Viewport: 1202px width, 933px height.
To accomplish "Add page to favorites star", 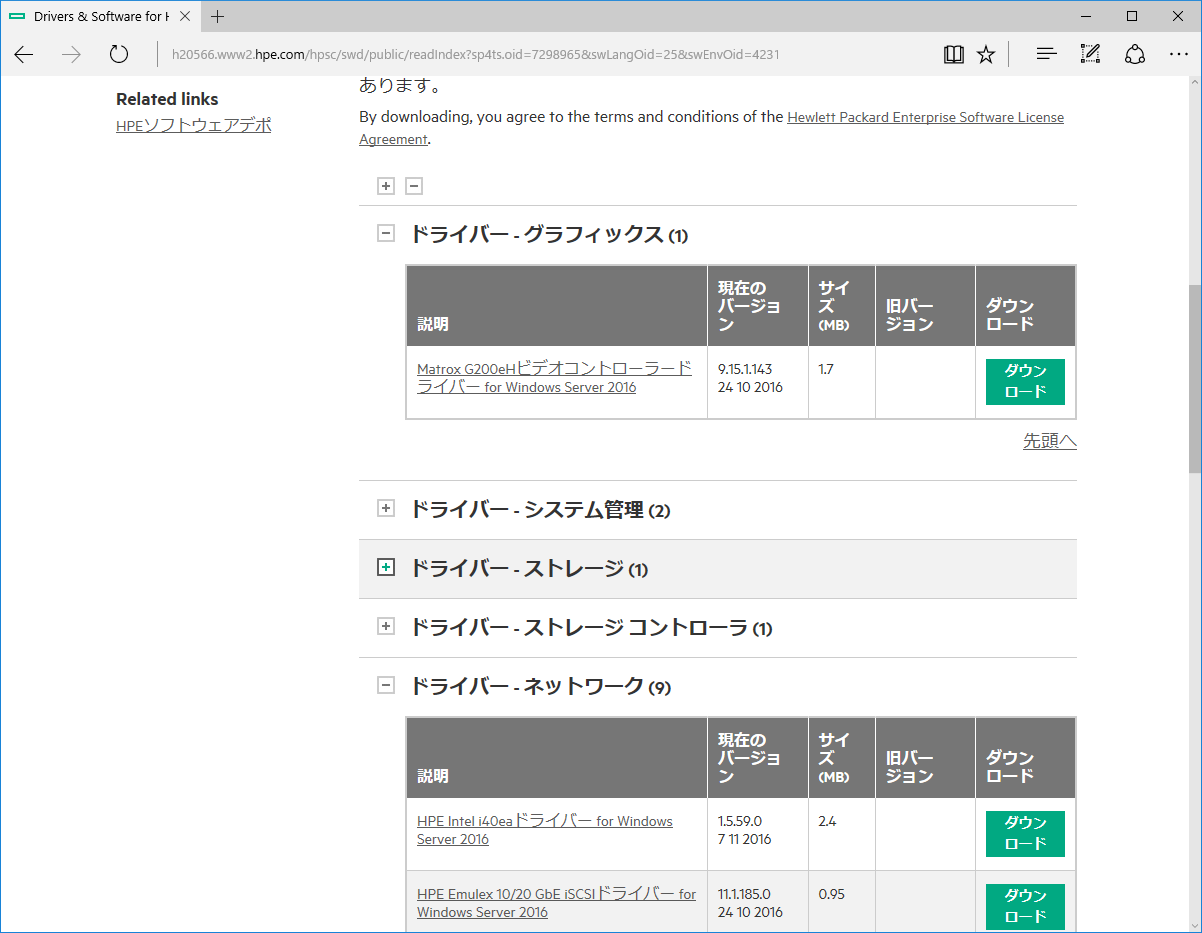I will [986, 54].
